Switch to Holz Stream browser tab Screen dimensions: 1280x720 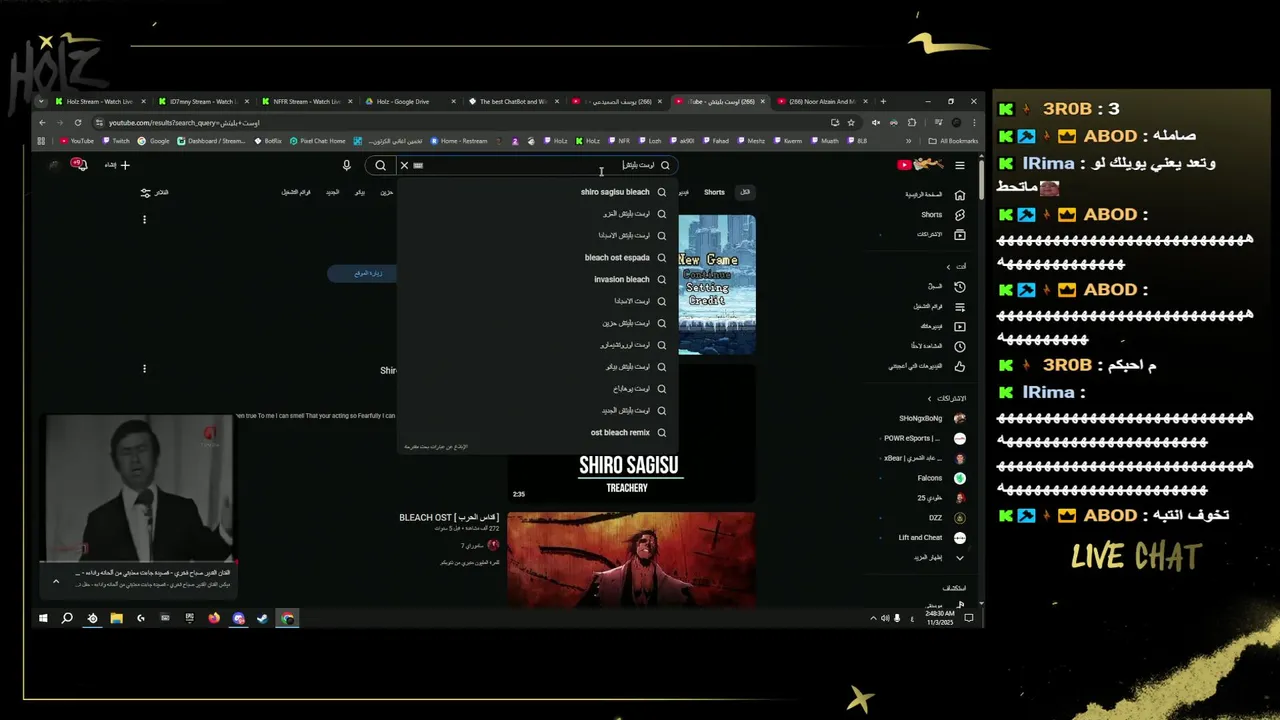pyautogui.click(x=99, y=101)
